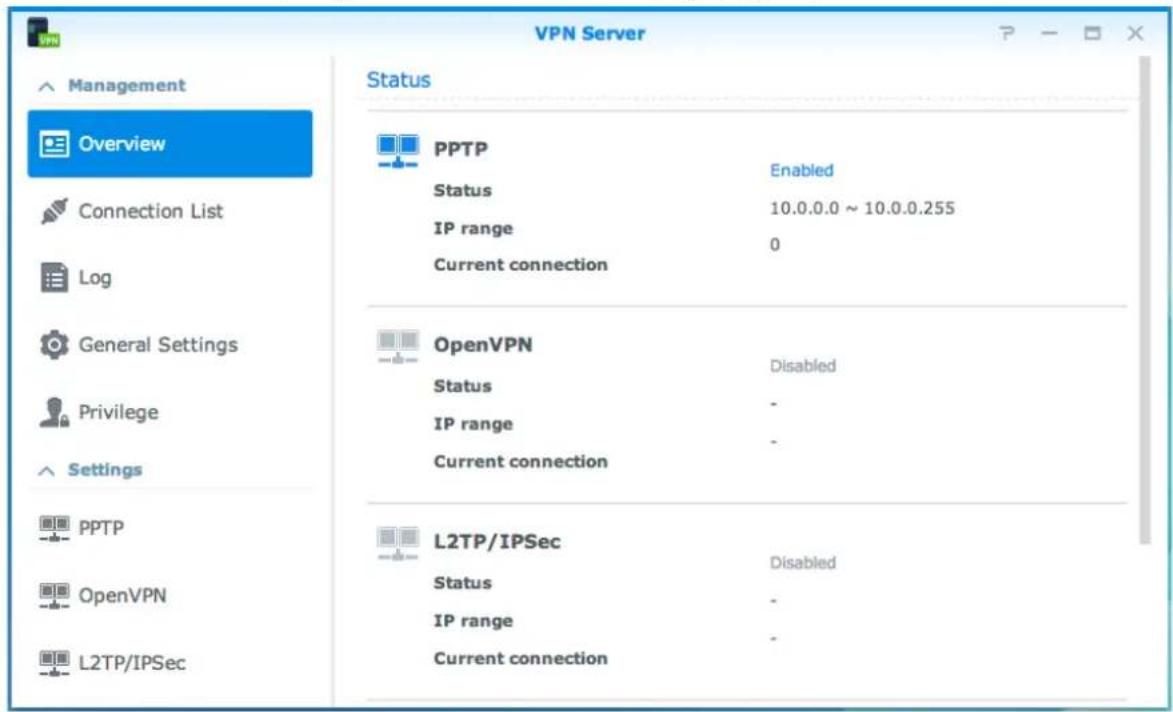Minimize the VPN Server window
This screenshot has width=1173, height=712.
1050,34
